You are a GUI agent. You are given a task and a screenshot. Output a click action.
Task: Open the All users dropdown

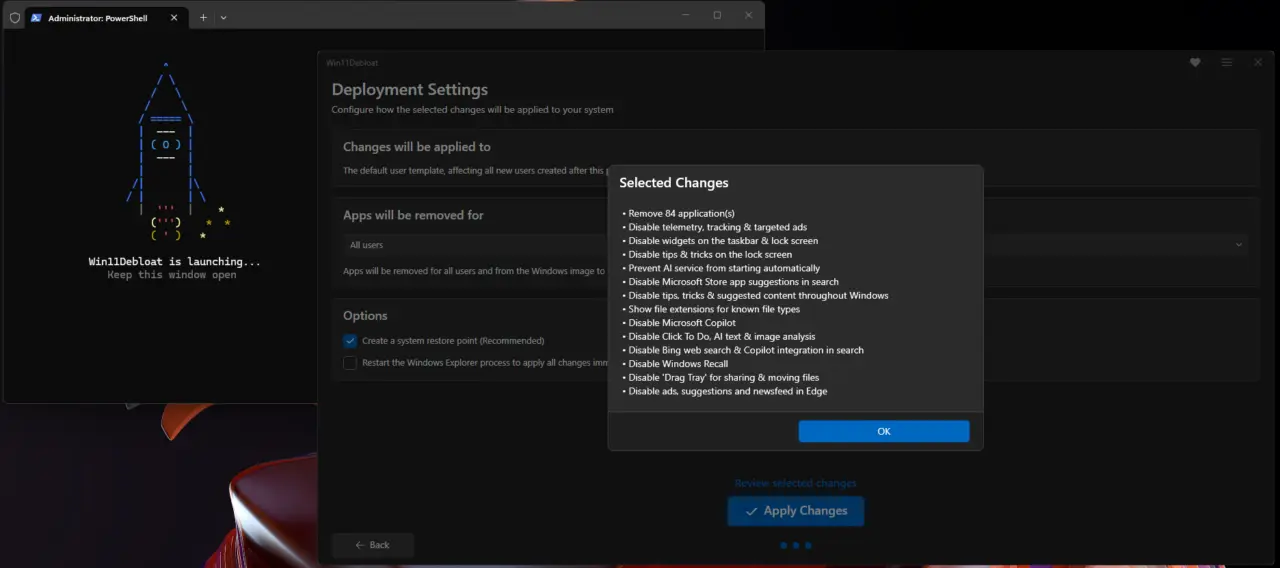(796, 245)
